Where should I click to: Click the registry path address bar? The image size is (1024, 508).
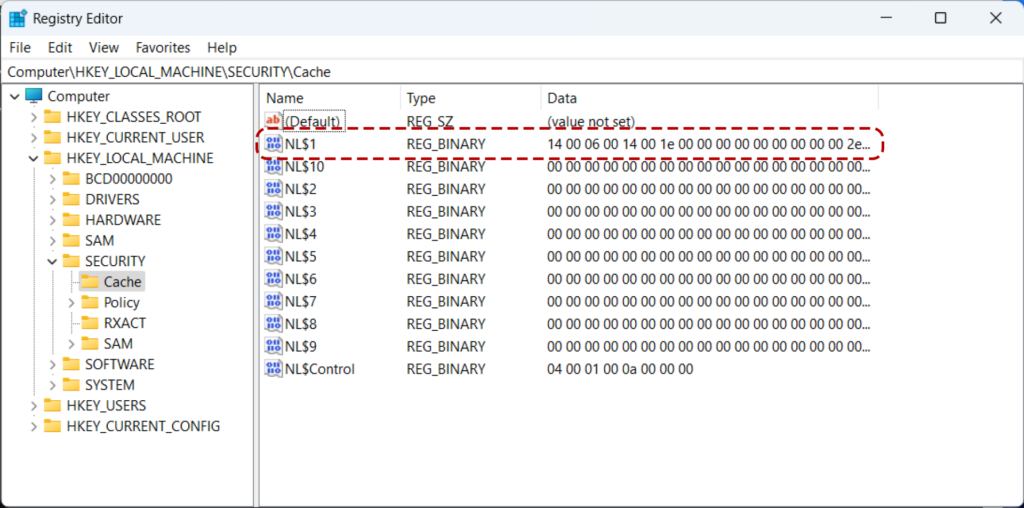pyautogui.click(x=512, y=72)
